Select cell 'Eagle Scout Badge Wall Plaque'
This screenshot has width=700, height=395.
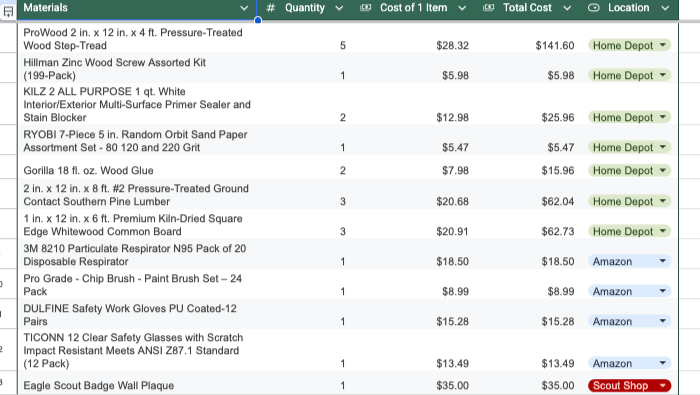137,385
